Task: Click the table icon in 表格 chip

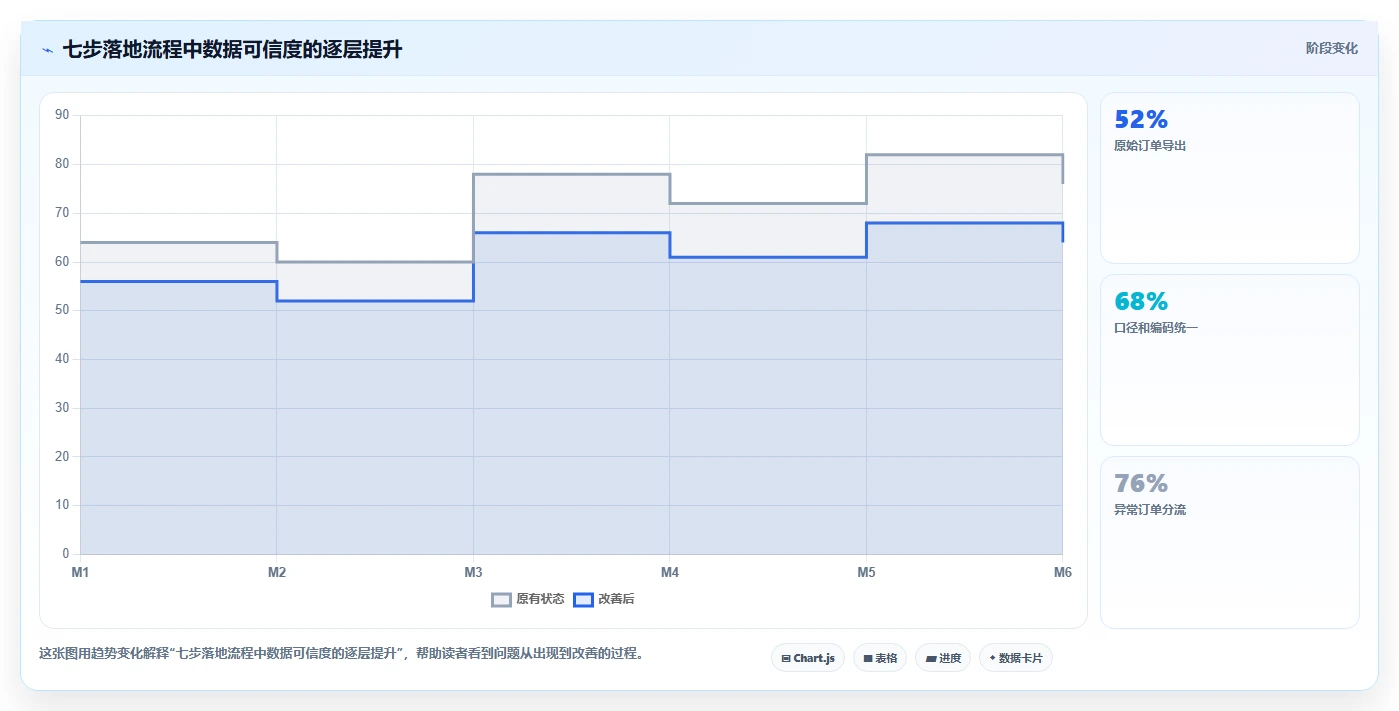Action: (x=868, y=659)
